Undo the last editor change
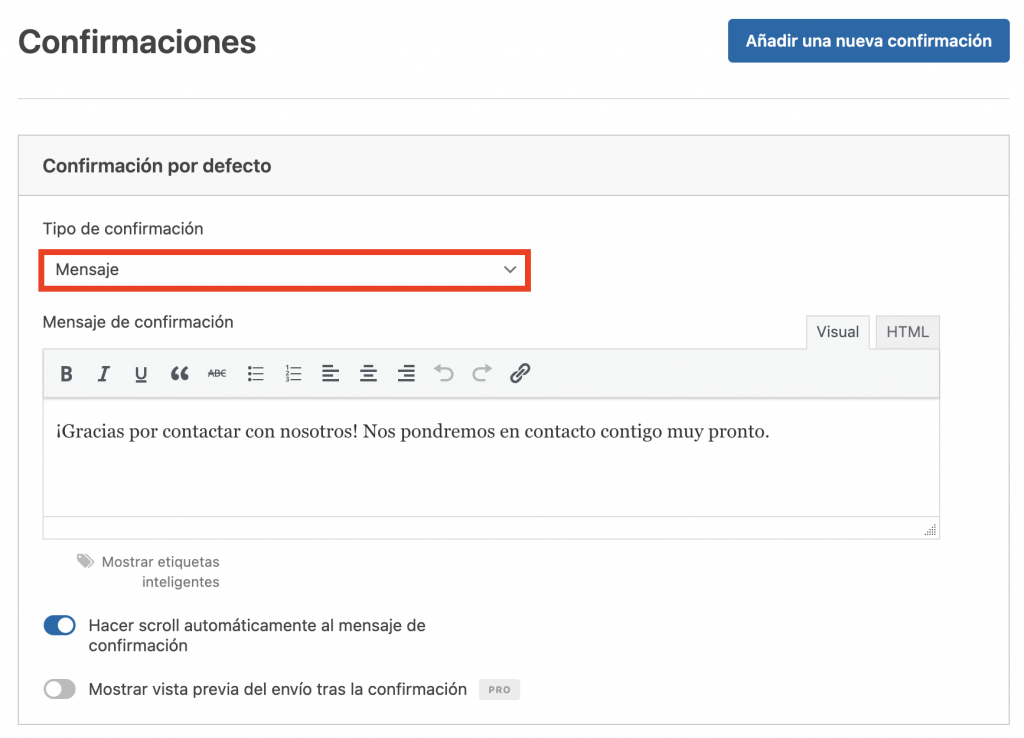Viewport: 1024px width, 738px height. tap(442, 373)
